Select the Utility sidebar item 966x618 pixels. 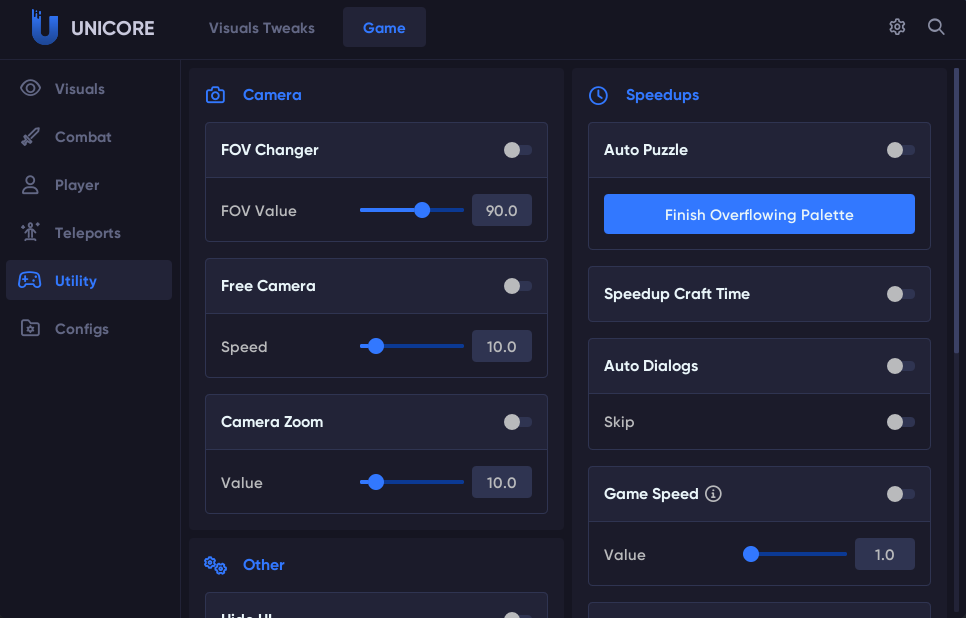click(x=89, y=281)
